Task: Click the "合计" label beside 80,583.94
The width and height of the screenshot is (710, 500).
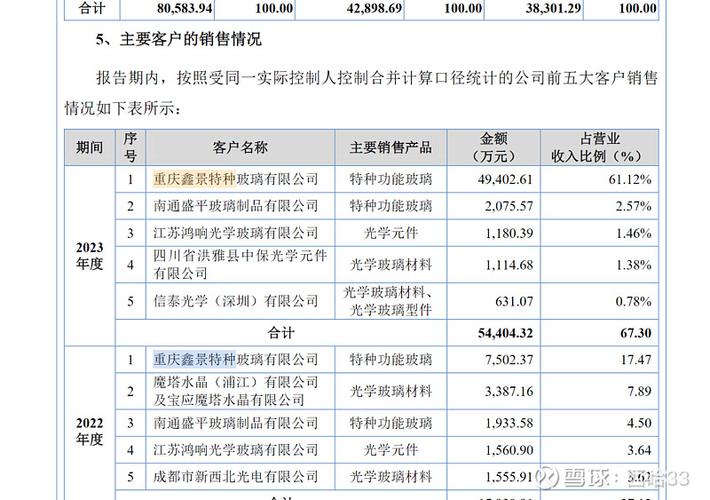Action: coord(92,8)
